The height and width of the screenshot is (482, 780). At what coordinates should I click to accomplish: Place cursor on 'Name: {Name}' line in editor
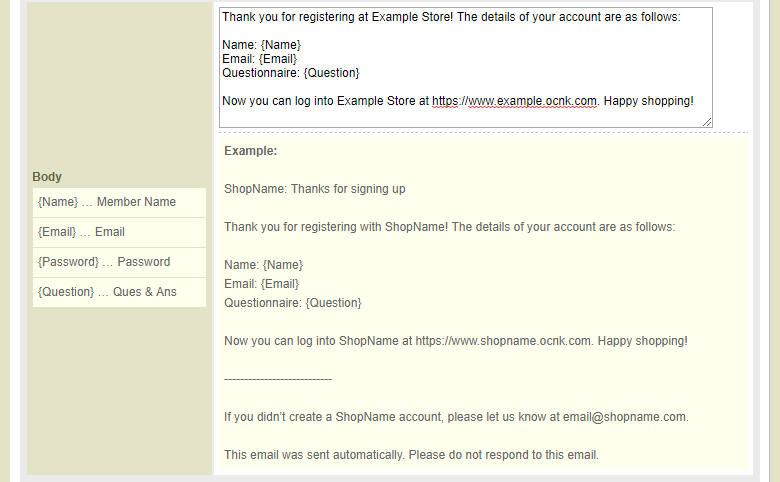click(x=261, y=45)
